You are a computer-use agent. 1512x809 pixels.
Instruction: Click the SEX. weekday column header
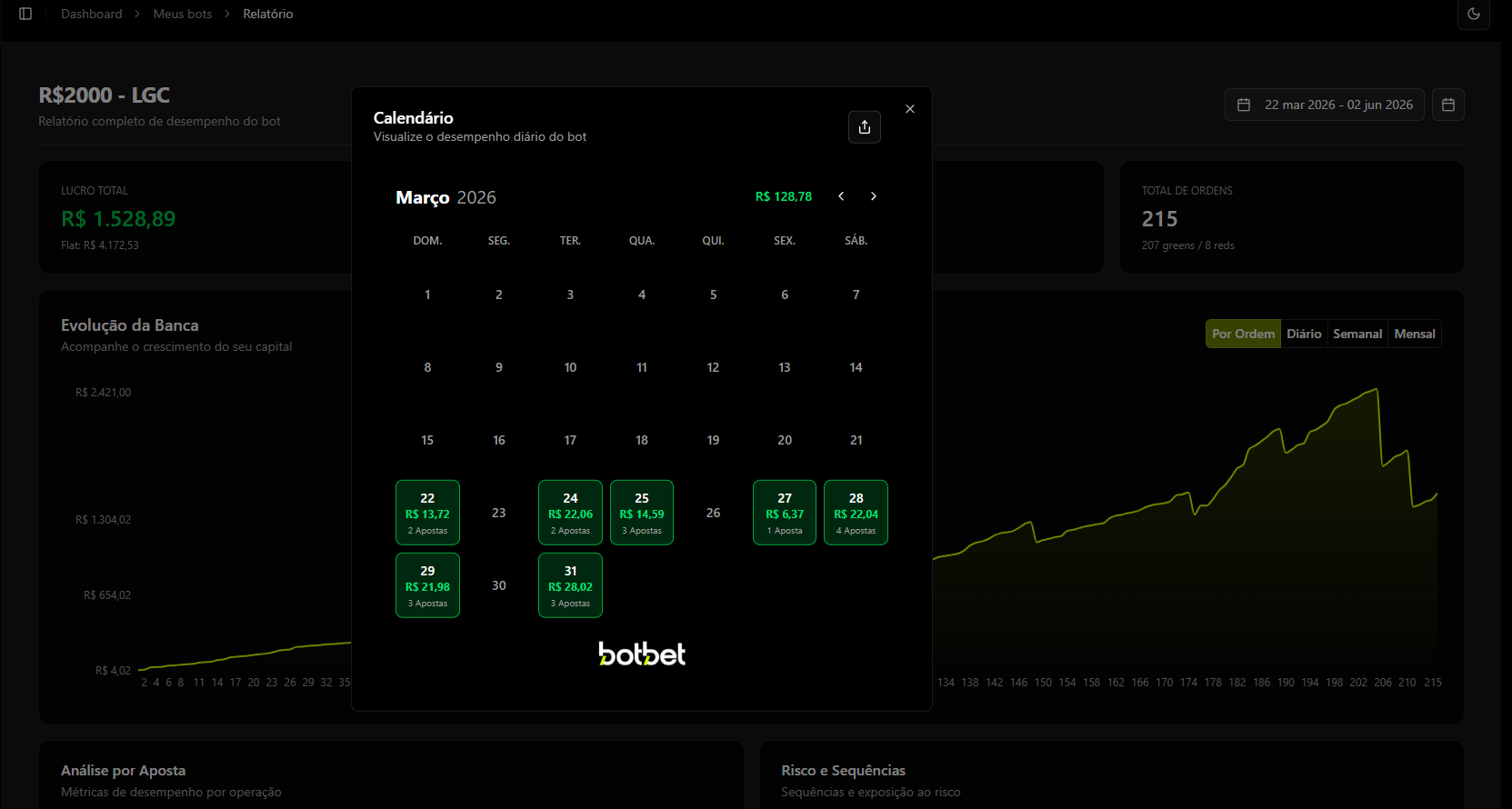[785, 241]
